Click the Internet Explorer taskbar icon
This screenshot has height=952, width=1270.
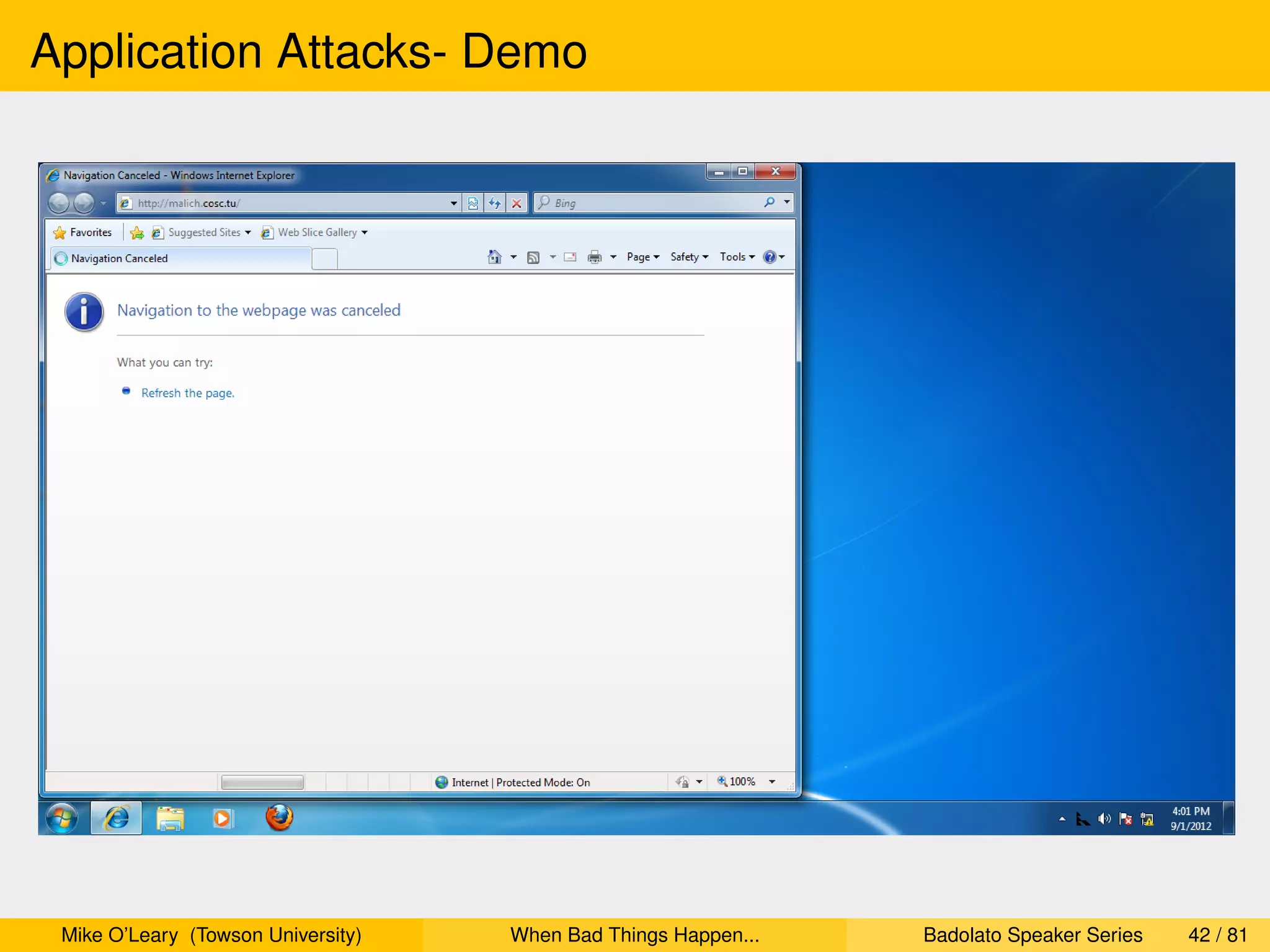(x=117, y=818)
